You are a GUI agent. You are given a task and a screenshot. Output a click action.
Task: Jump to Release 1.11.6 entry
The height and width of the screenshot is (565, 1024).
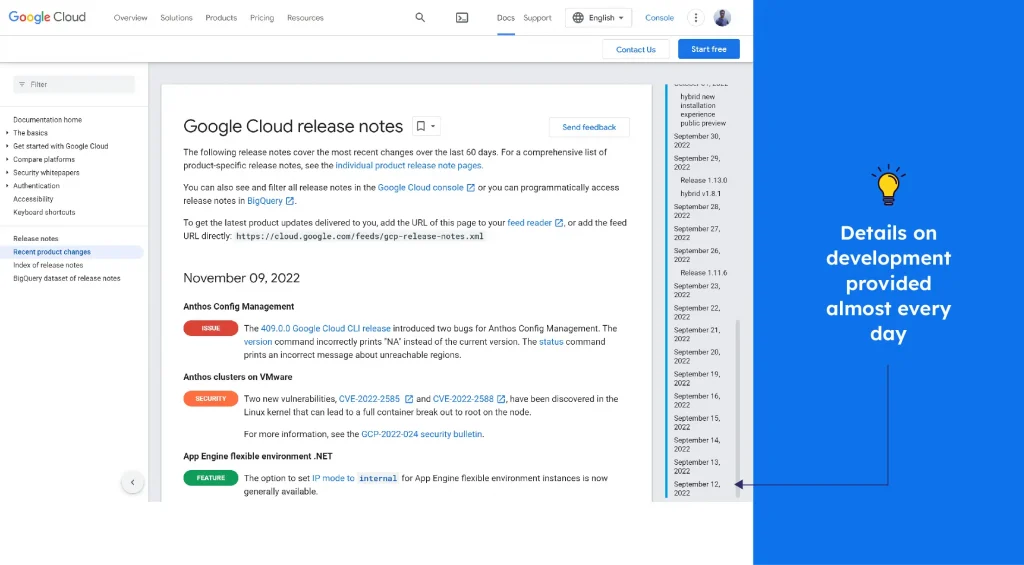click(x=703, y=273)
